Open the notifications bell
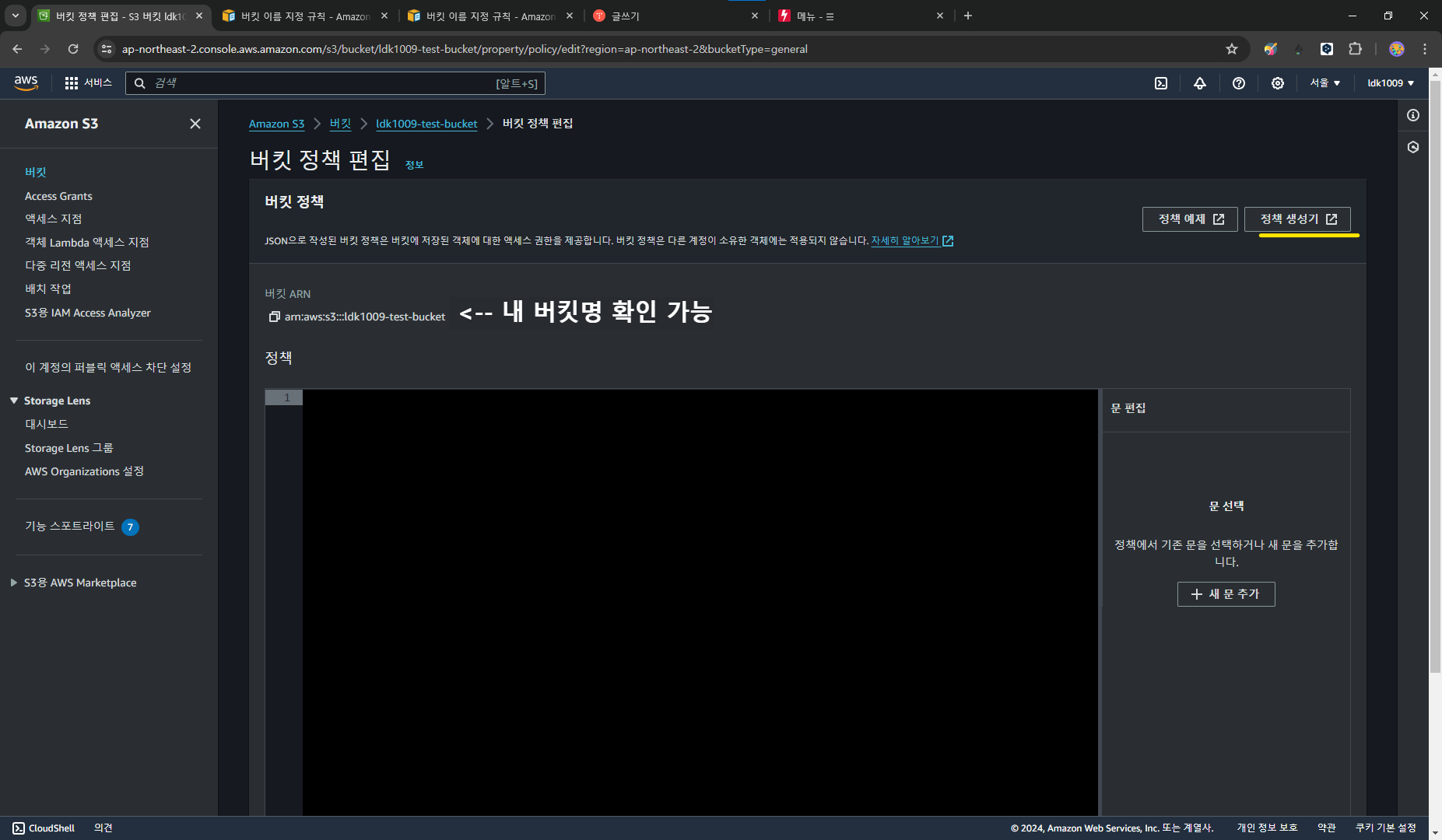 tap(1200, 83)
